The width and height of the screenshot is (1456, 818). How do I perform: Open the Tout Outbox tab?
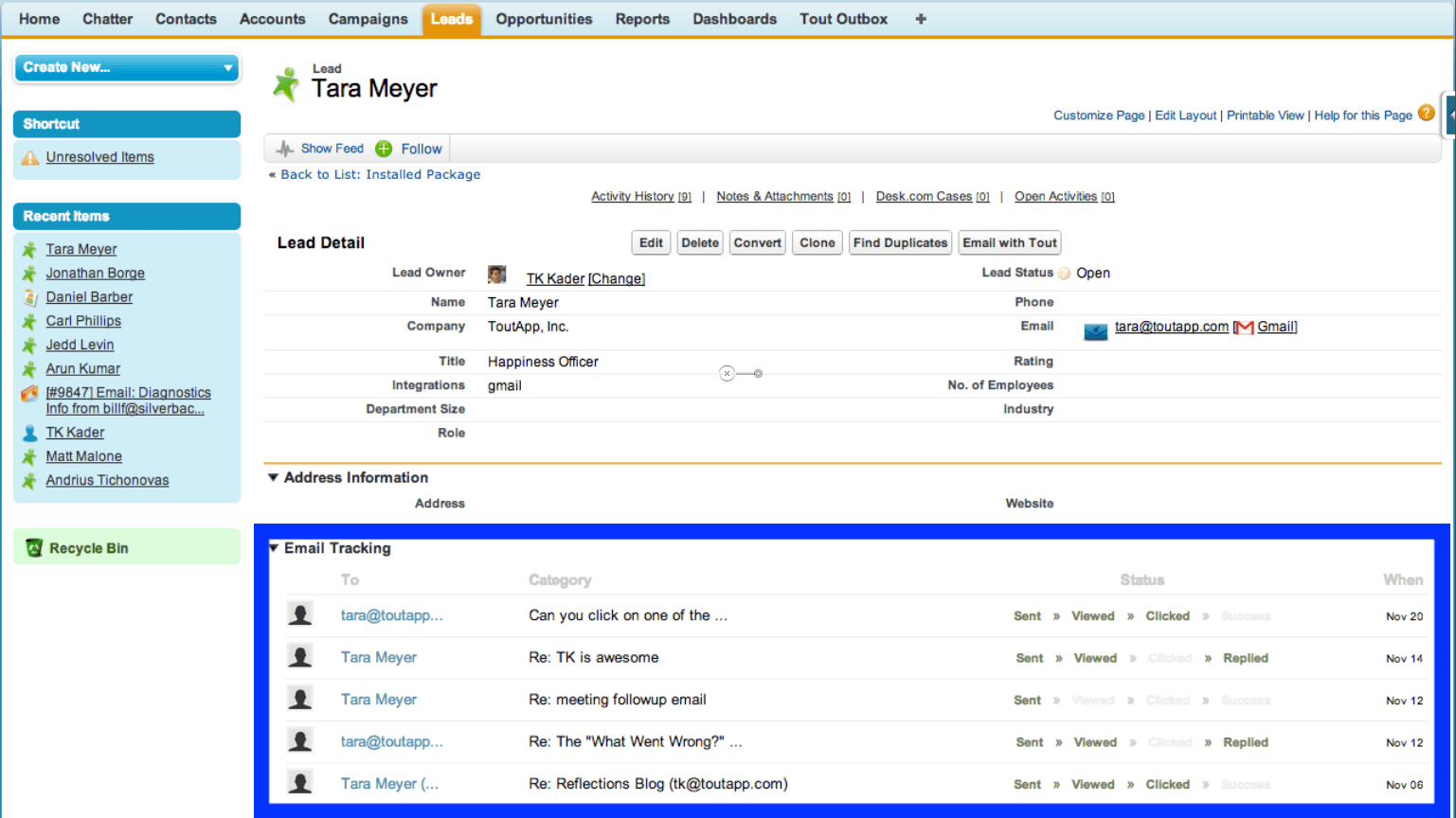pos(842,18)
